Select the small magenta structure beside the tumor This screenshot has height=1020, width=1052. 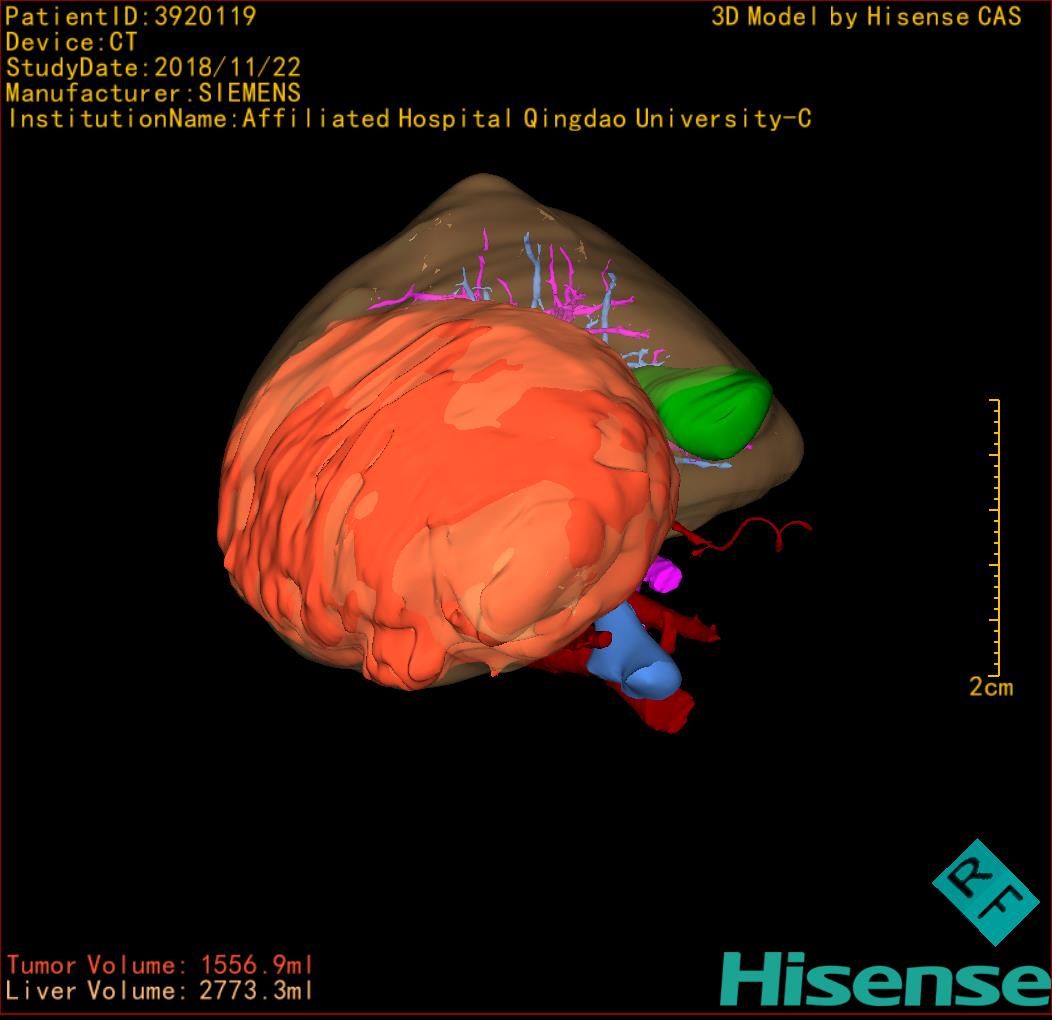pos(665,573)
